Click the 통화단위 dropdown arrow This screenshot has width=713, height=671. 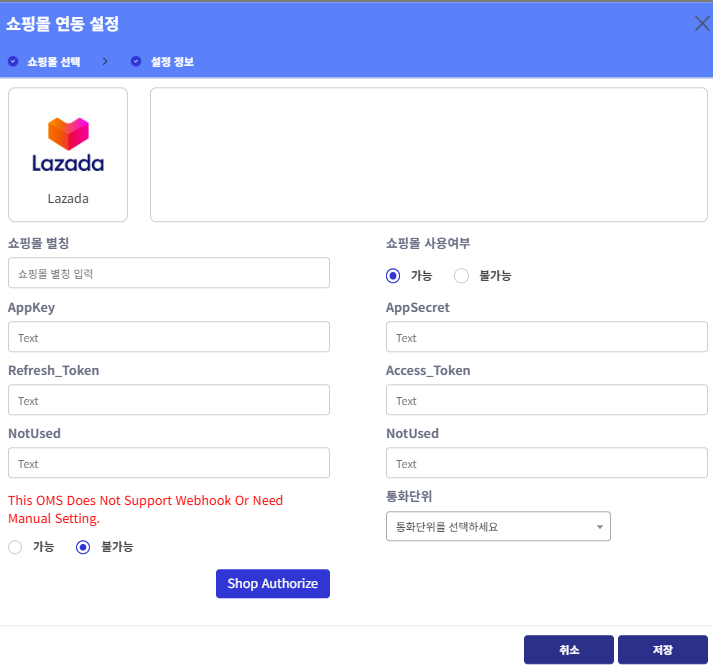[x=599, y=526]
